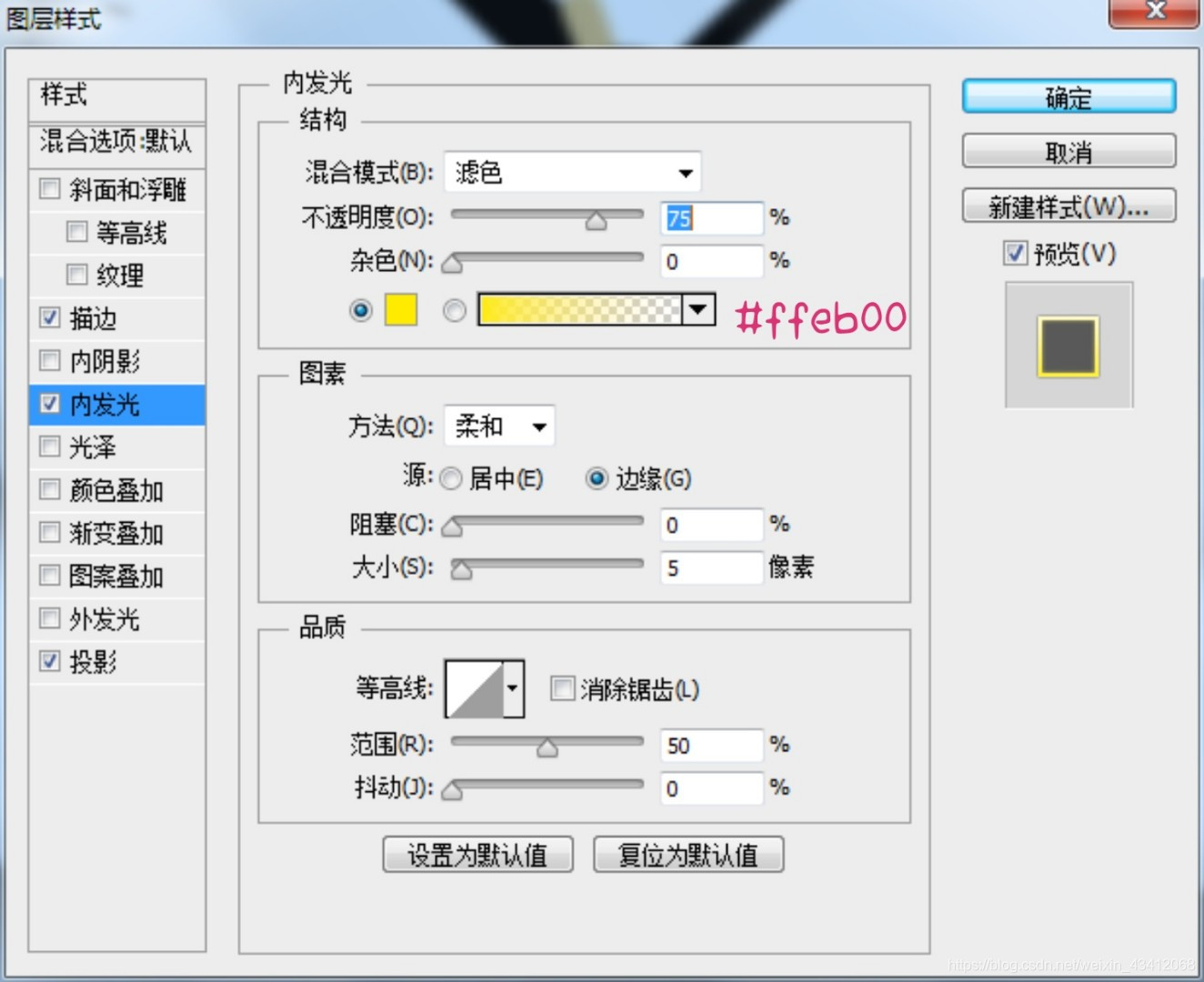
Task: Click the 阻塞 value field
Action: (711, 525)
